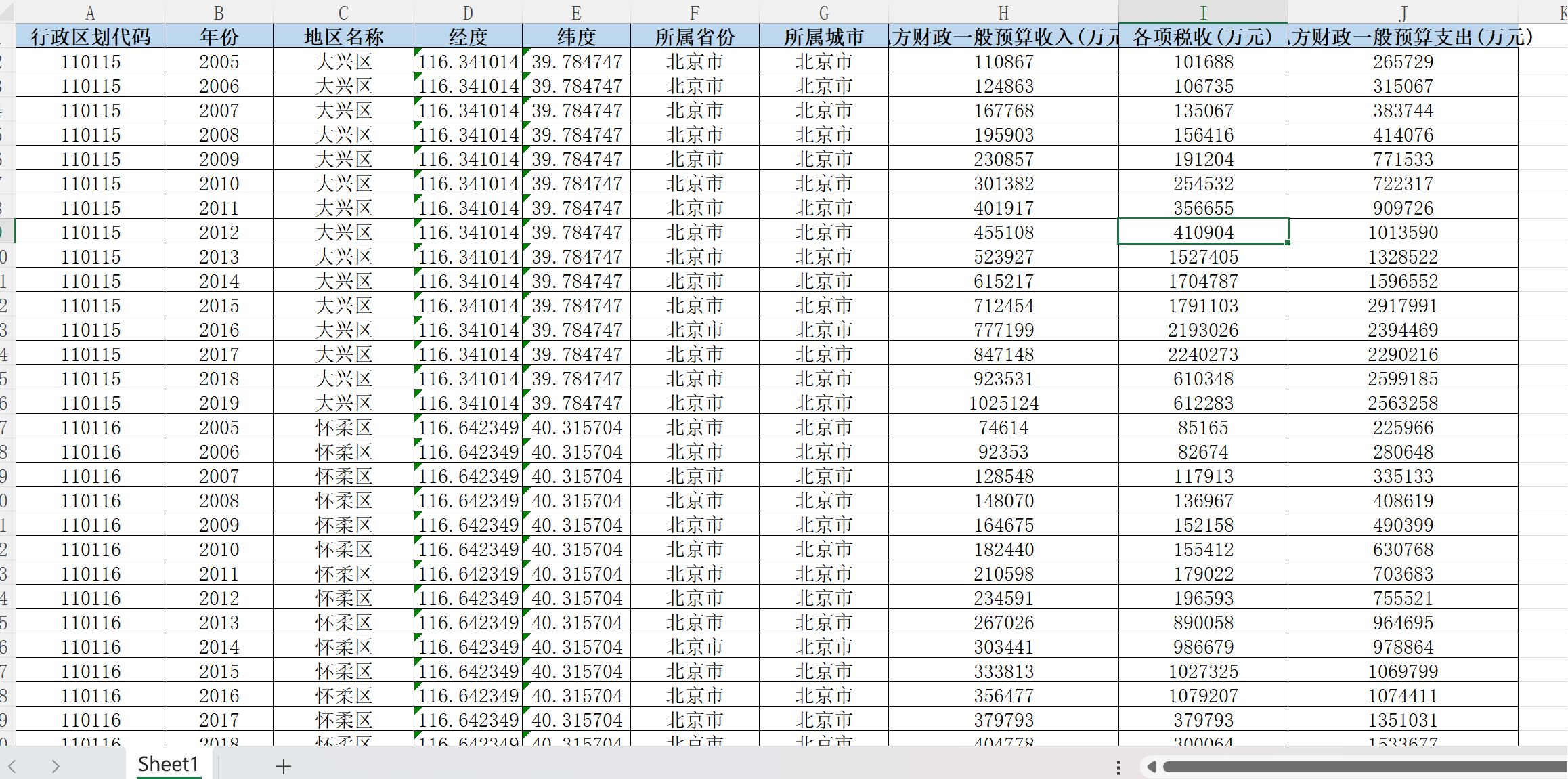Select column J header
Screen dimensions: 1568x779
(x=1403, y=12)
